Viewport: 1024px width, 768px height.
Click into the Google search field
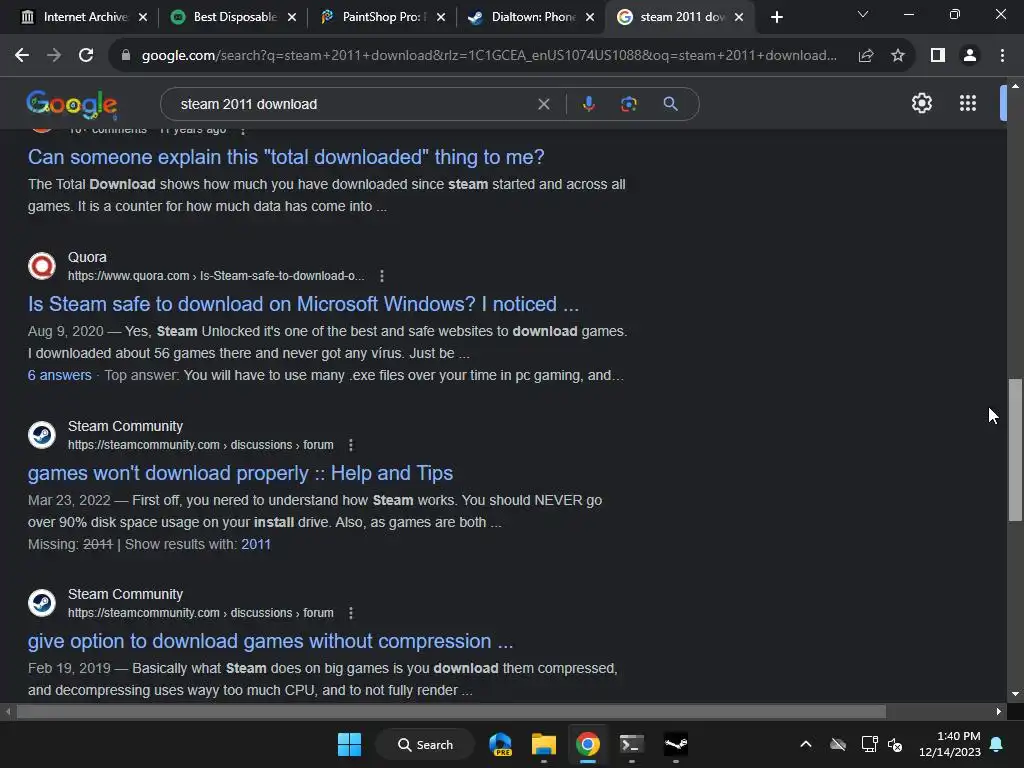click(353, 104)
